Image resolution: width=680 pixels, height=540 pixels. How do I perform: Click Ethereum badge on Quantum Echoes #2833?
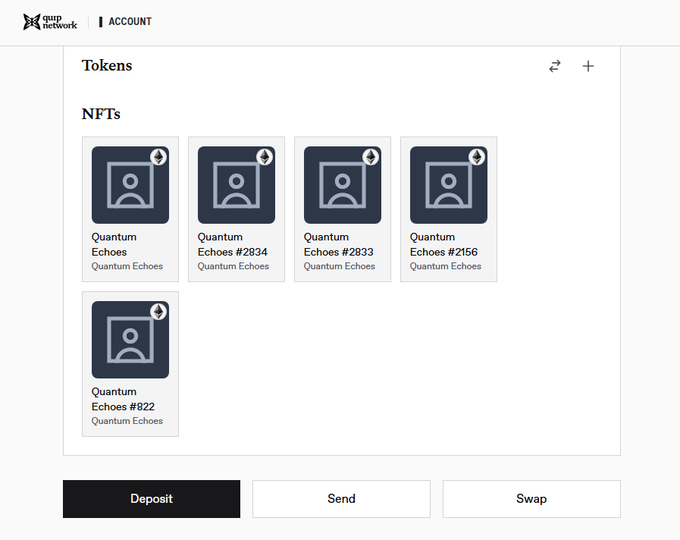(371, 157)
